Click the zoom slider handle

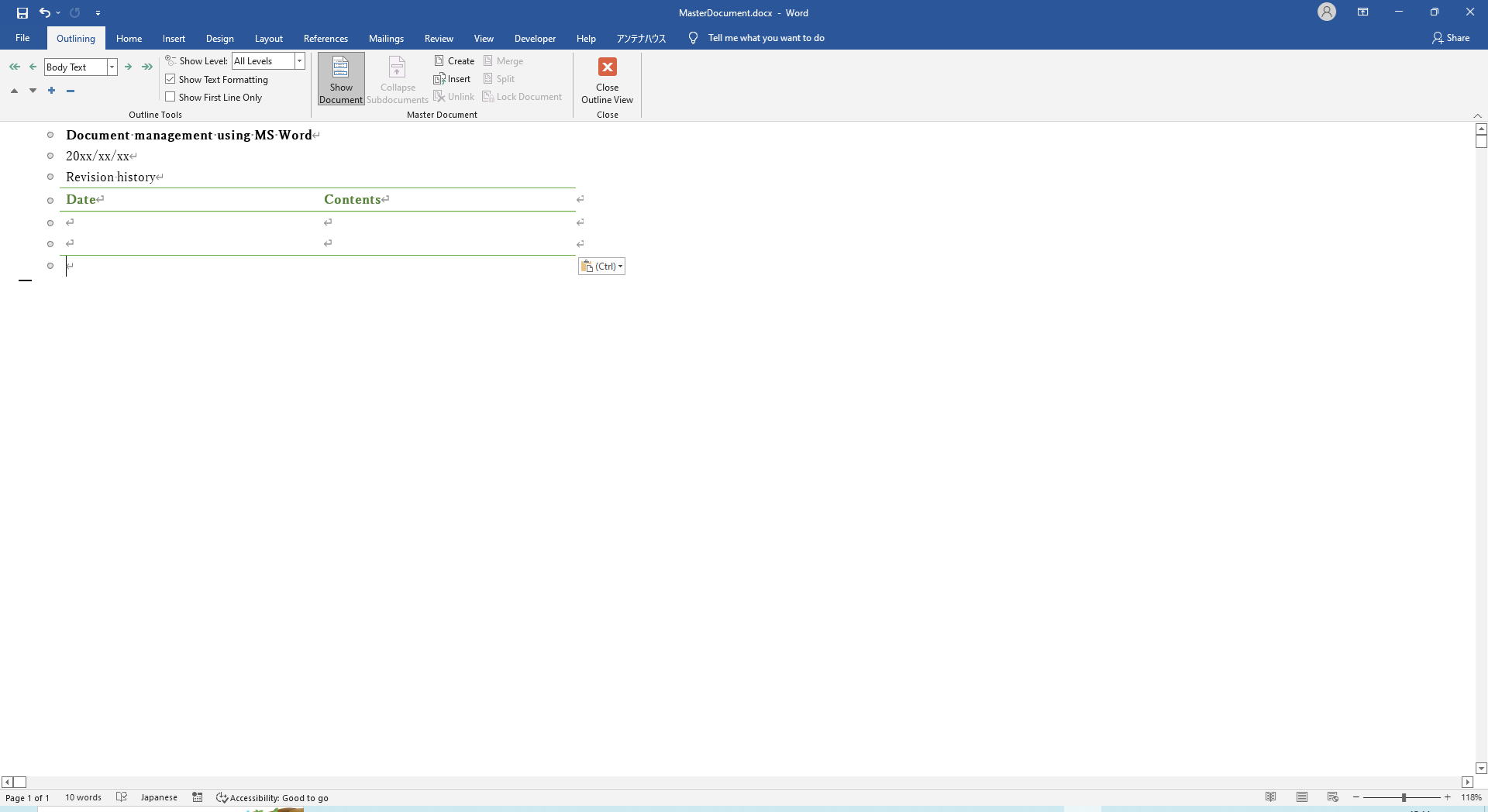[x=1404, y=797]
